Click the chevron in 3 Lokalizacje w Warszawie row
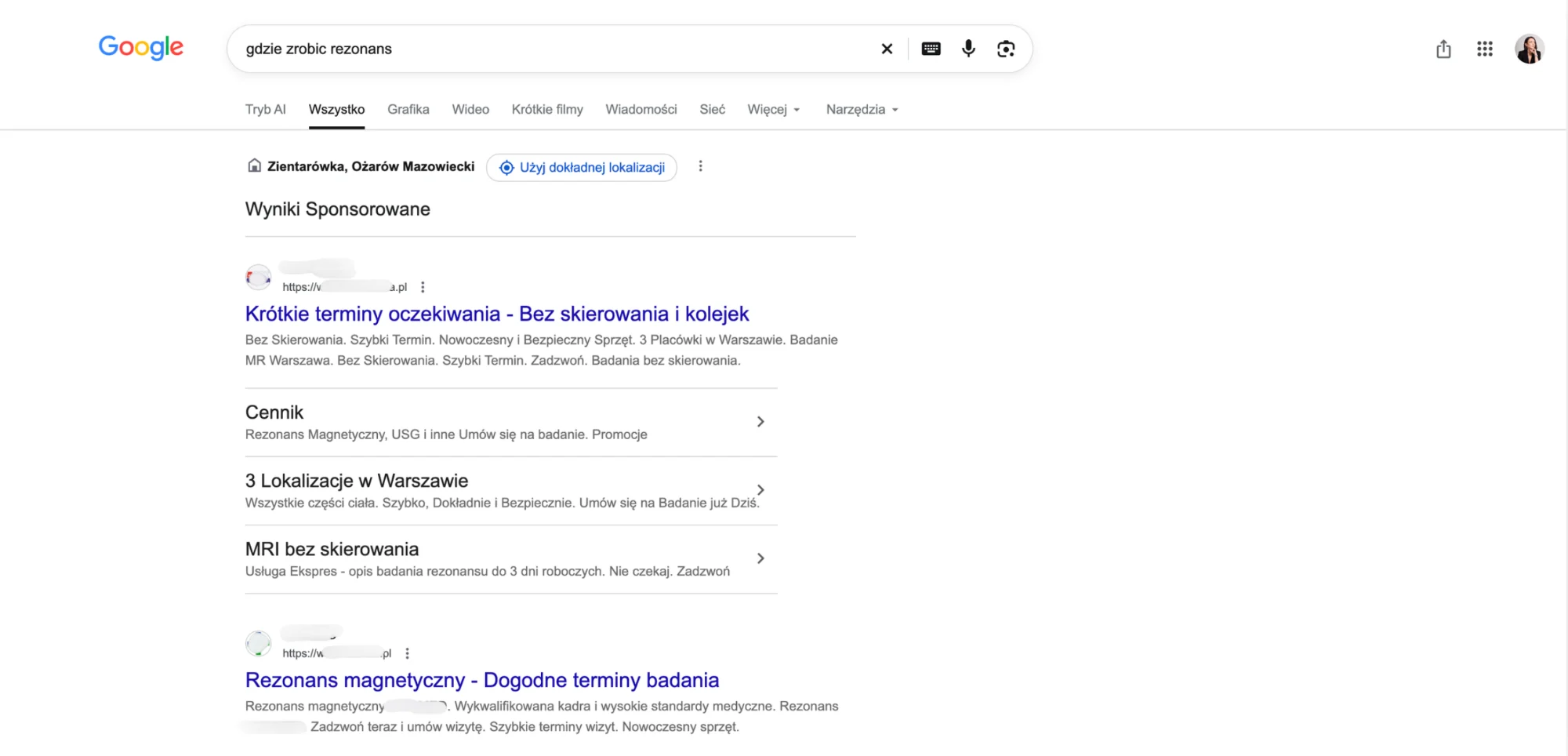The width and height of the screenshot is (1568, 756). click(x=760, y=490)
